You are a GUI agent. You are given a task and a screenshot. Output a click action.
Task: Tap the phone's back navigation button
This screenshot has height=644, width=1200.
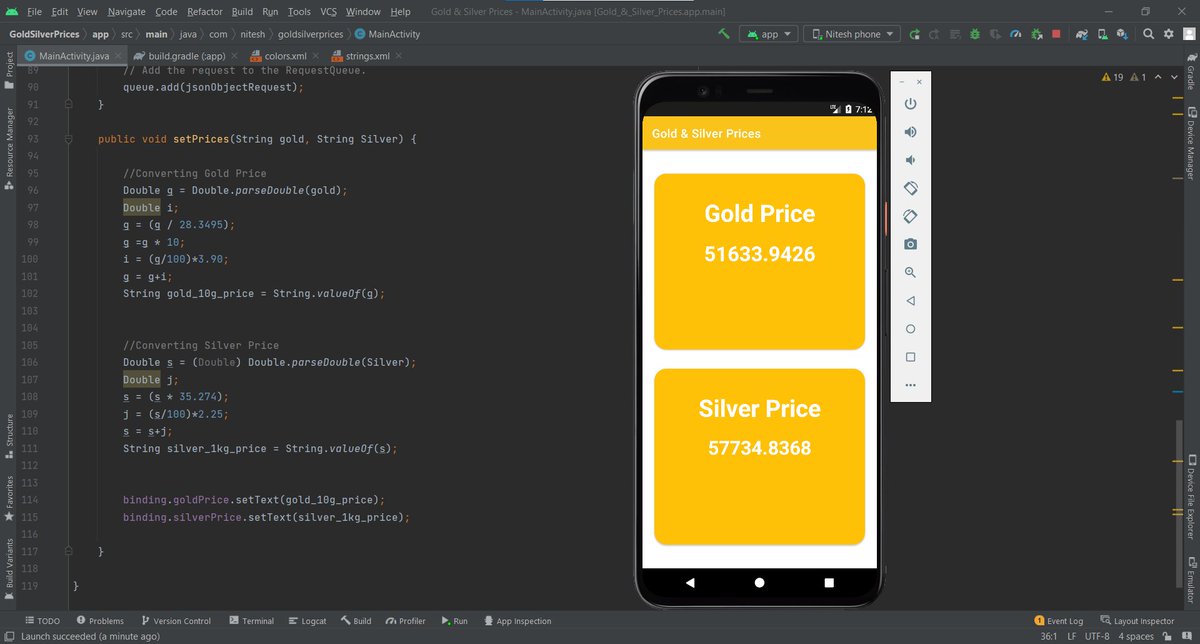coord(690,582)
